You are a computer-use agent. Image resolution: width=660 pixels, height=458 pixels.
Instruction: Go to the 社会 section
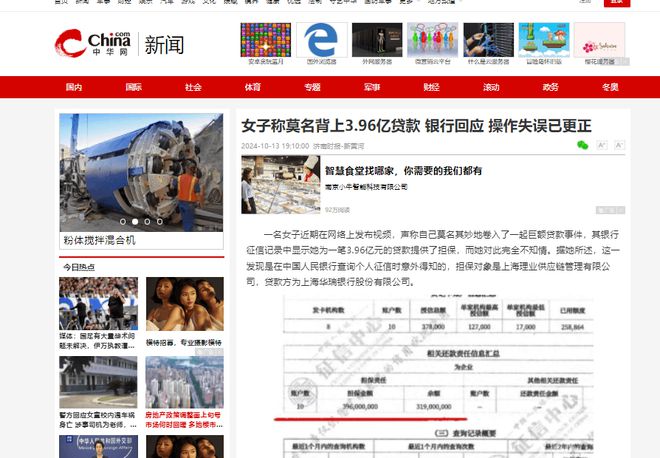pos(193,87)
